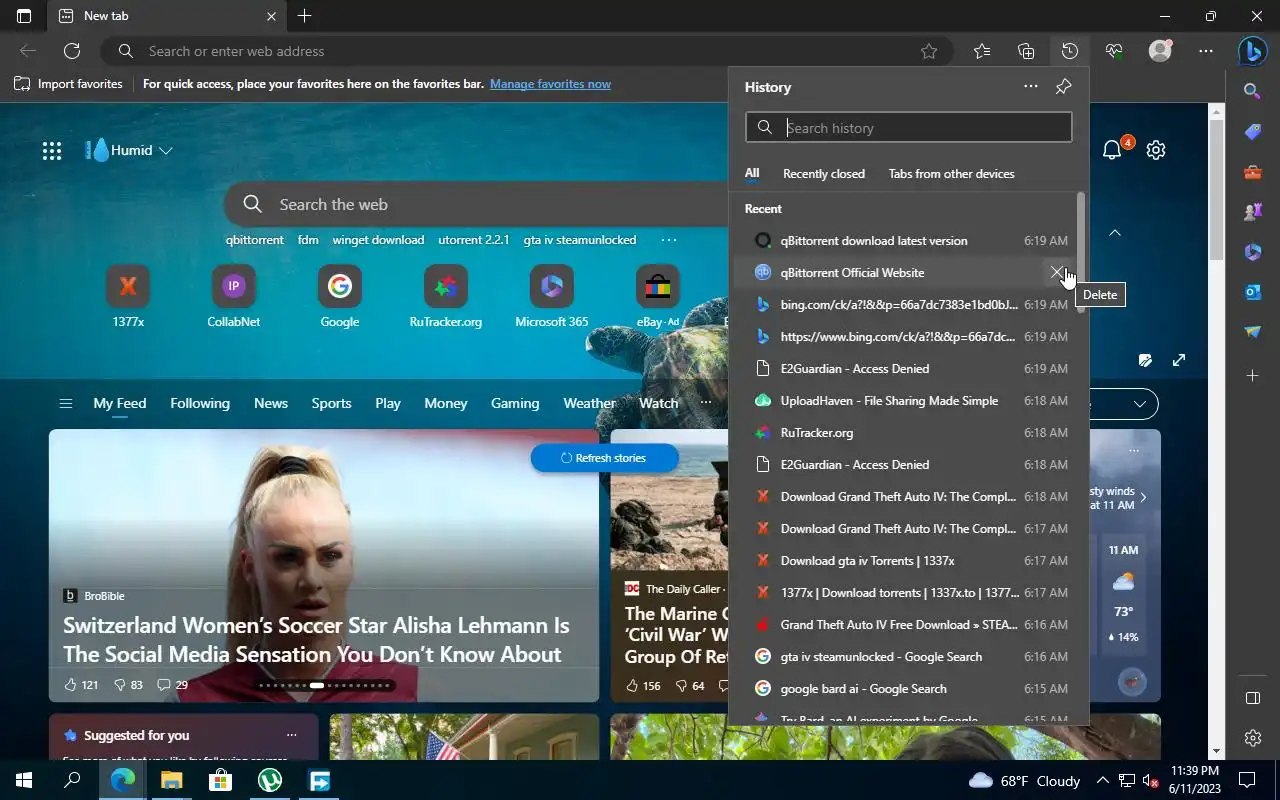The height and width of the screenshot is (800, 1280).
Task: Click Import favorites button
Action: (x=68, y=84)
